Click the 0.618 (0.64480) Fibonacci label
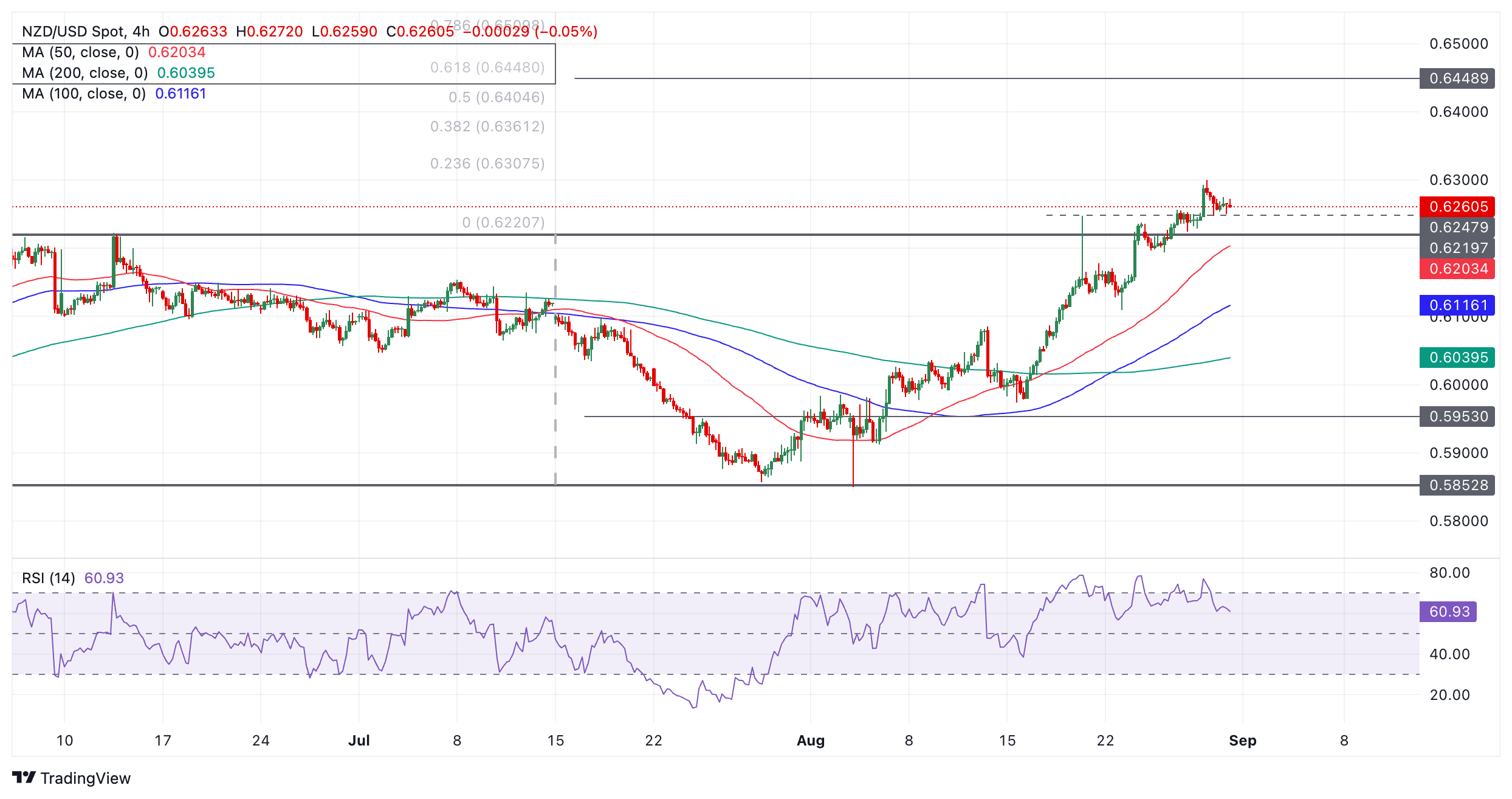This screenshot has height=799, width=1512. pos(487,67)
